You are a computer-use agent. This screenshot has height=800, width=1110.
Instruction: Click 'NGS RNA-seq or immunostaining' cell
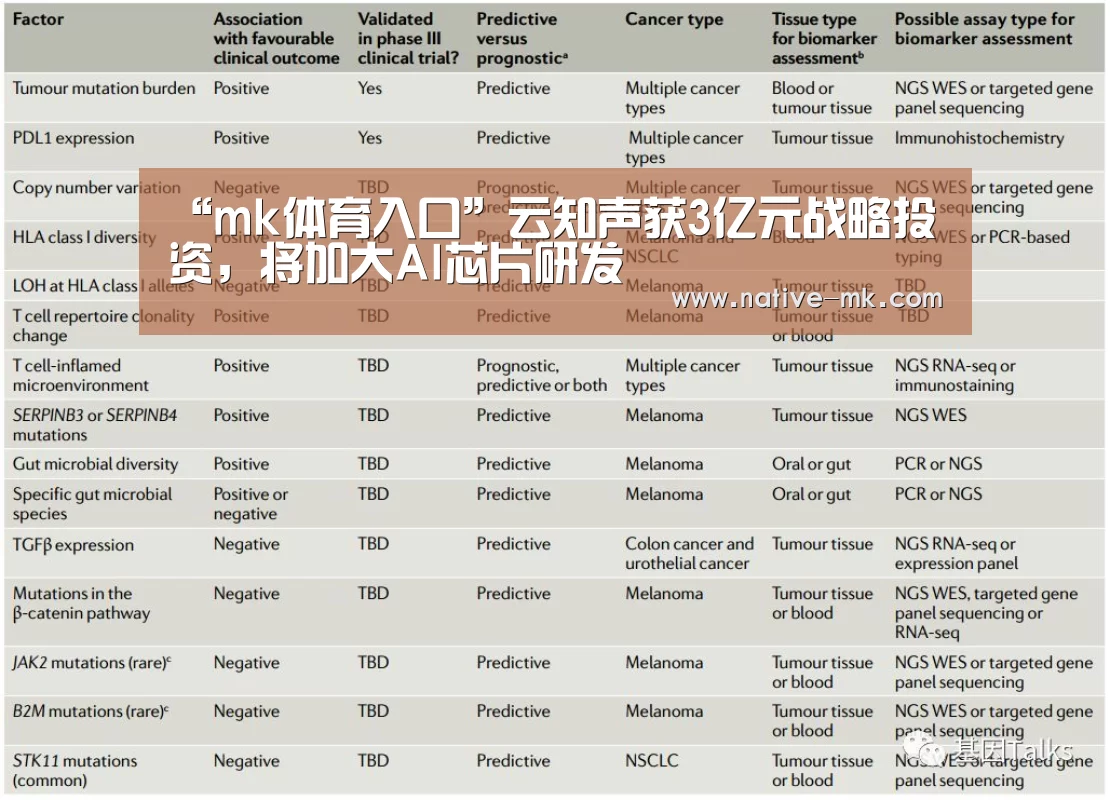pyautogui.click(x=954, y=375)
